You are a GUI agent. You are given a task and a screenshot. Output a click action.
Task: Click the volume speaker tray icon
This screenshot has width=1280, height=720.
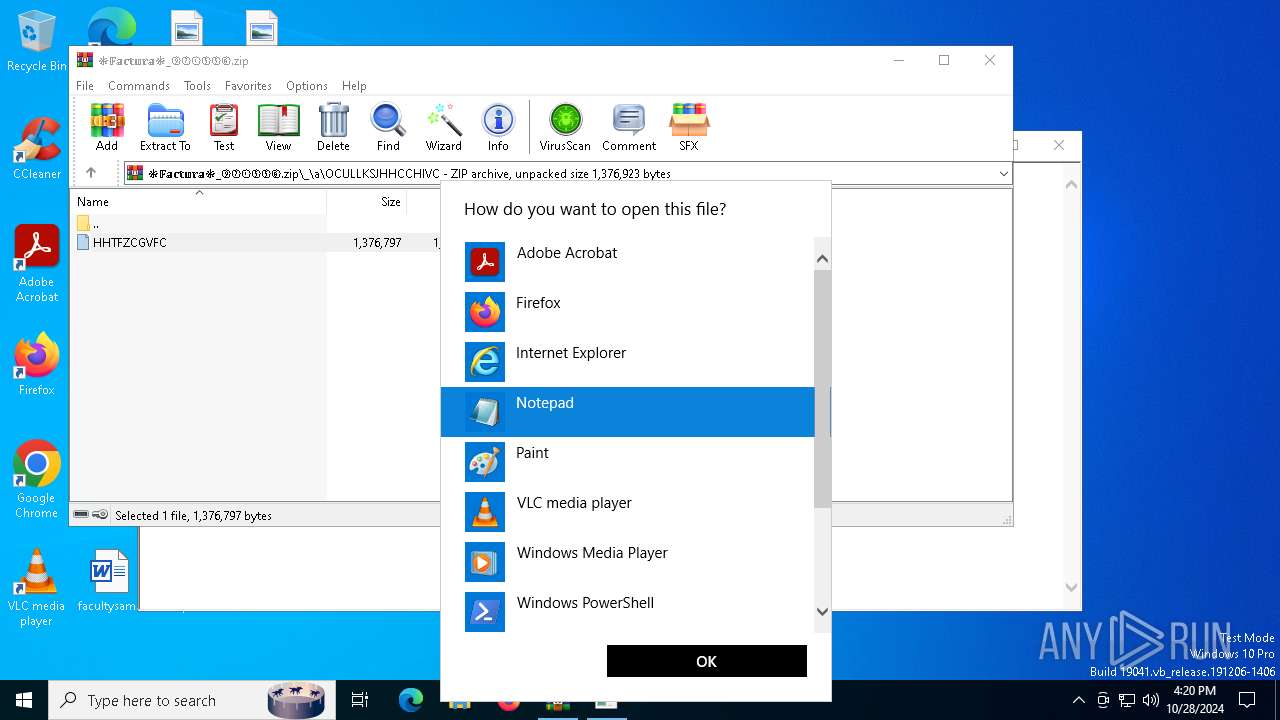coord(1151,700)
